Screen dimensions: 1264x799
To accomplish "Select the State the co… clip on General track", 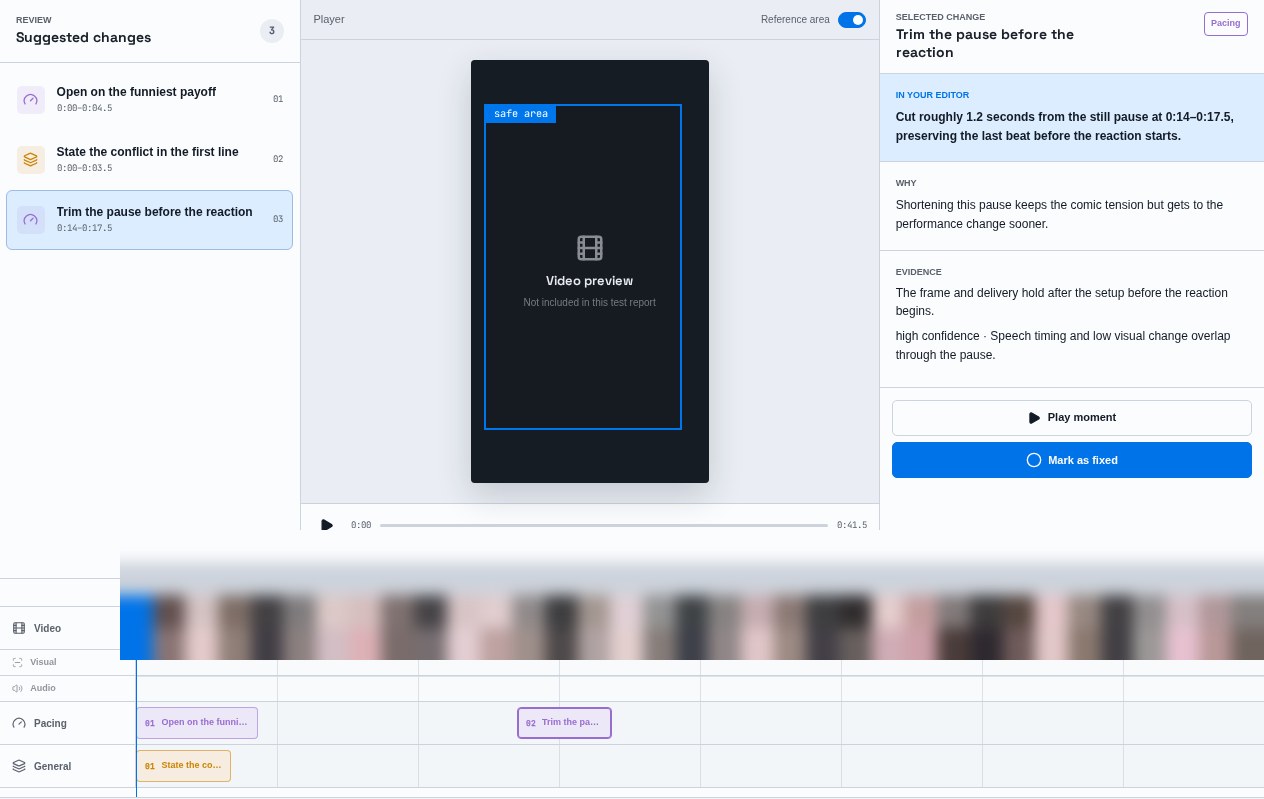I will coord(184,766).
